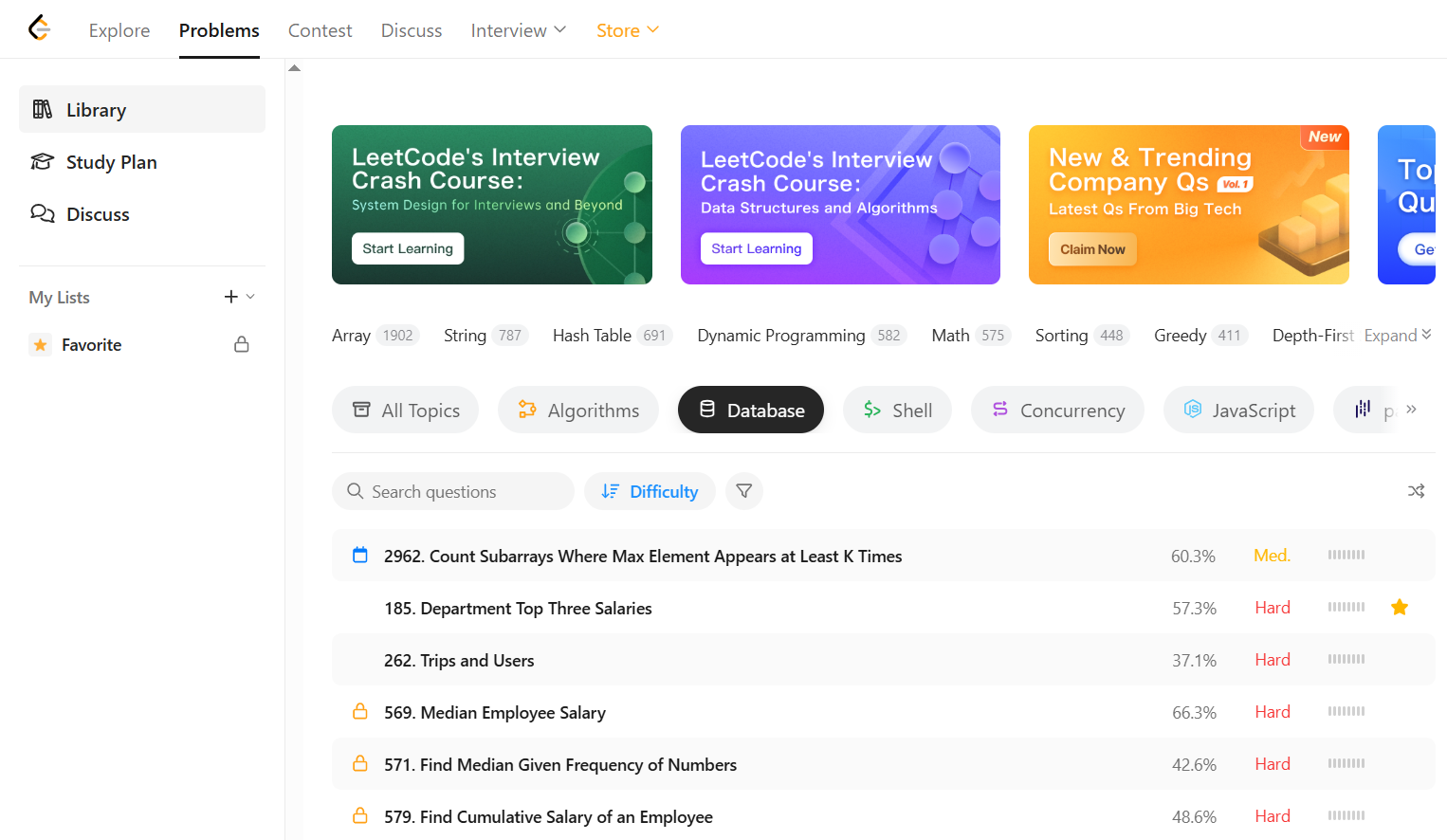Image resolution: width=1447 pixels, height=840 pixels.
Task: Sort questions by Difficulty
Action: click(650, 491)
